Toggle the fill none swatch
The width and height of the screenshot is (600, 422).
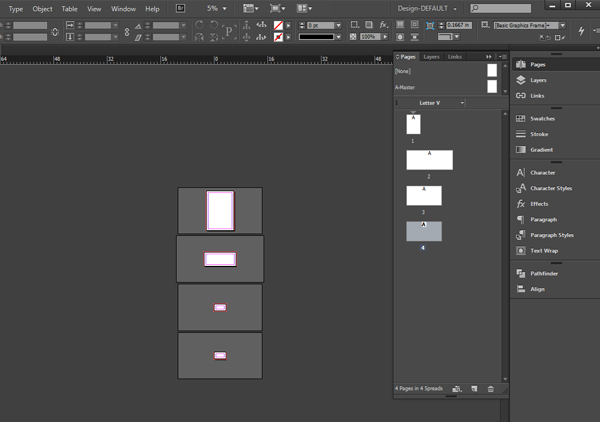coord(278,26)
